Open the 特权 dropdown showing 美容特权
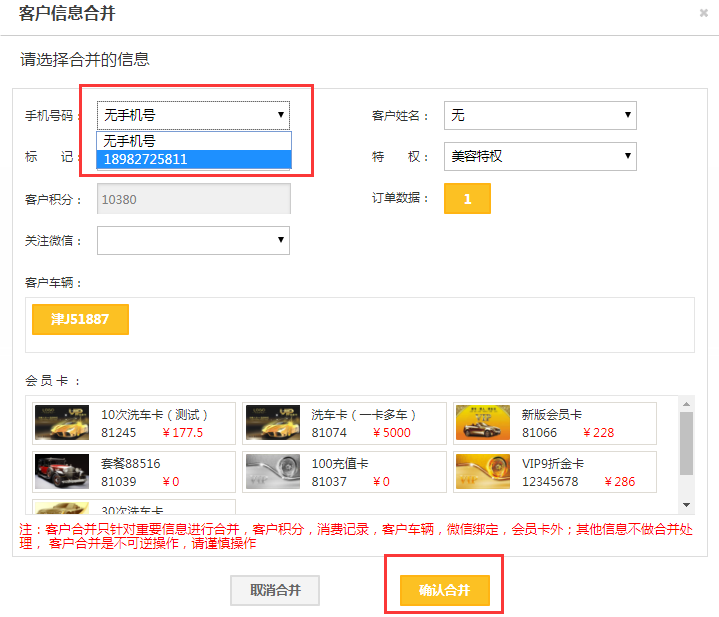The image size is (719, 617). point(539,156)
